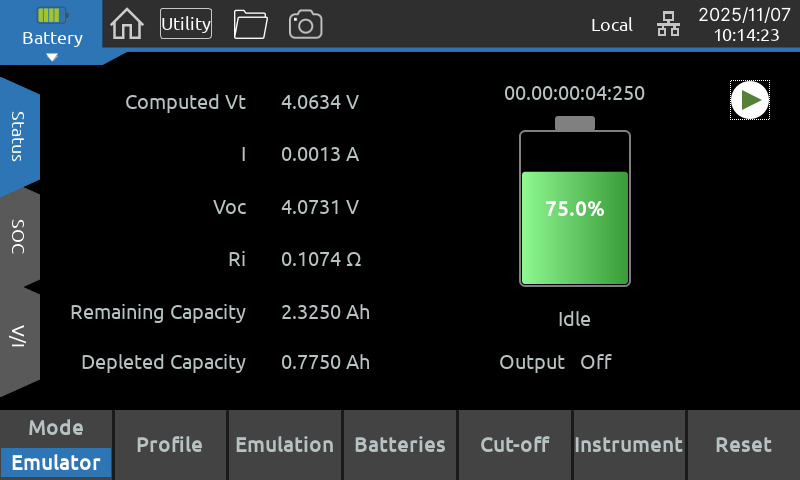Screen dimensions: 800x480
Task: Open the Utility menu icon
Action: 186,24
